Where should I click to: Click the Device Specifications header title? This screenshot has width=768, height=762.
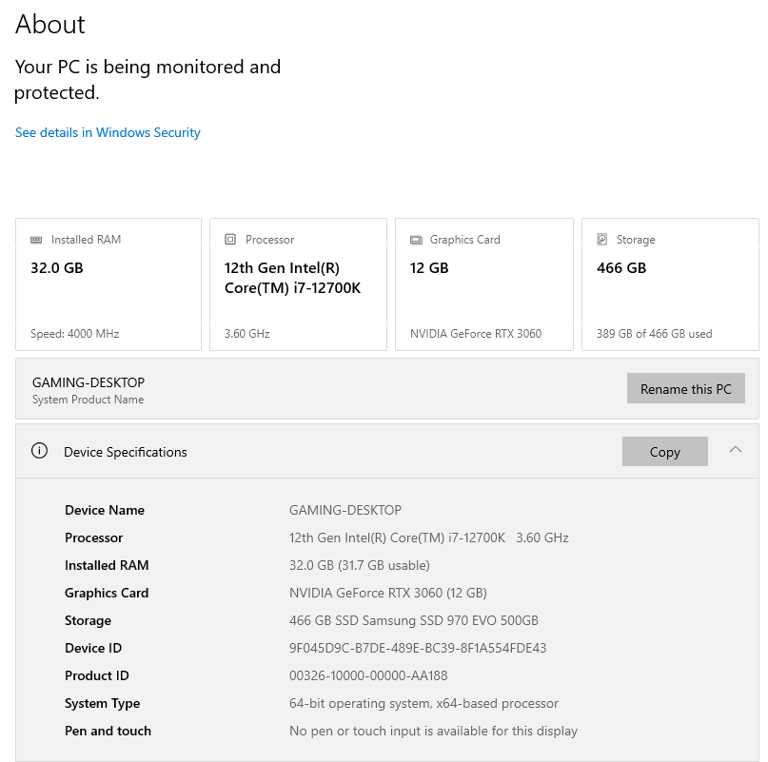pyautogui.click(x=125, y=452)
